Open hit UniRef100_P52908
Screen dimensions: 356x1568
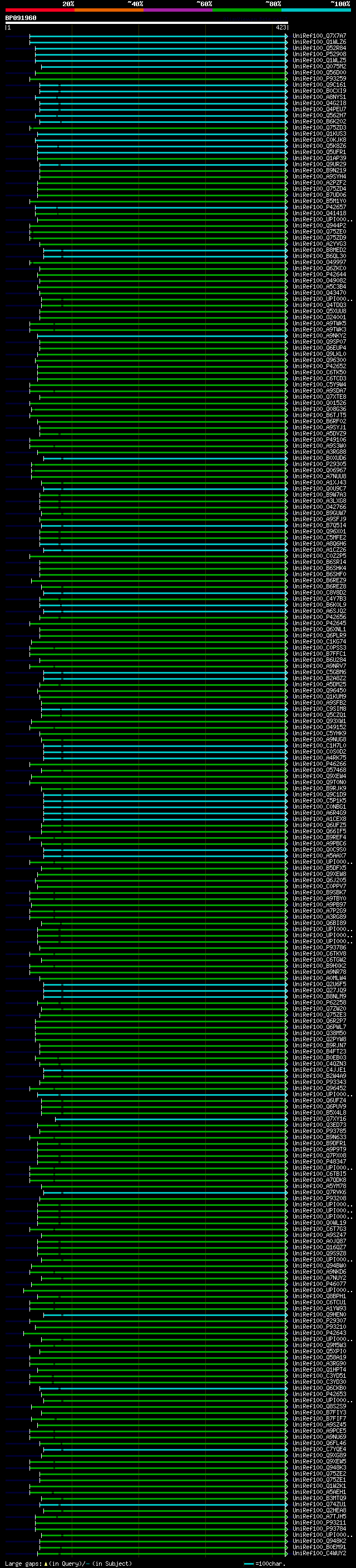tap(319, 54)
